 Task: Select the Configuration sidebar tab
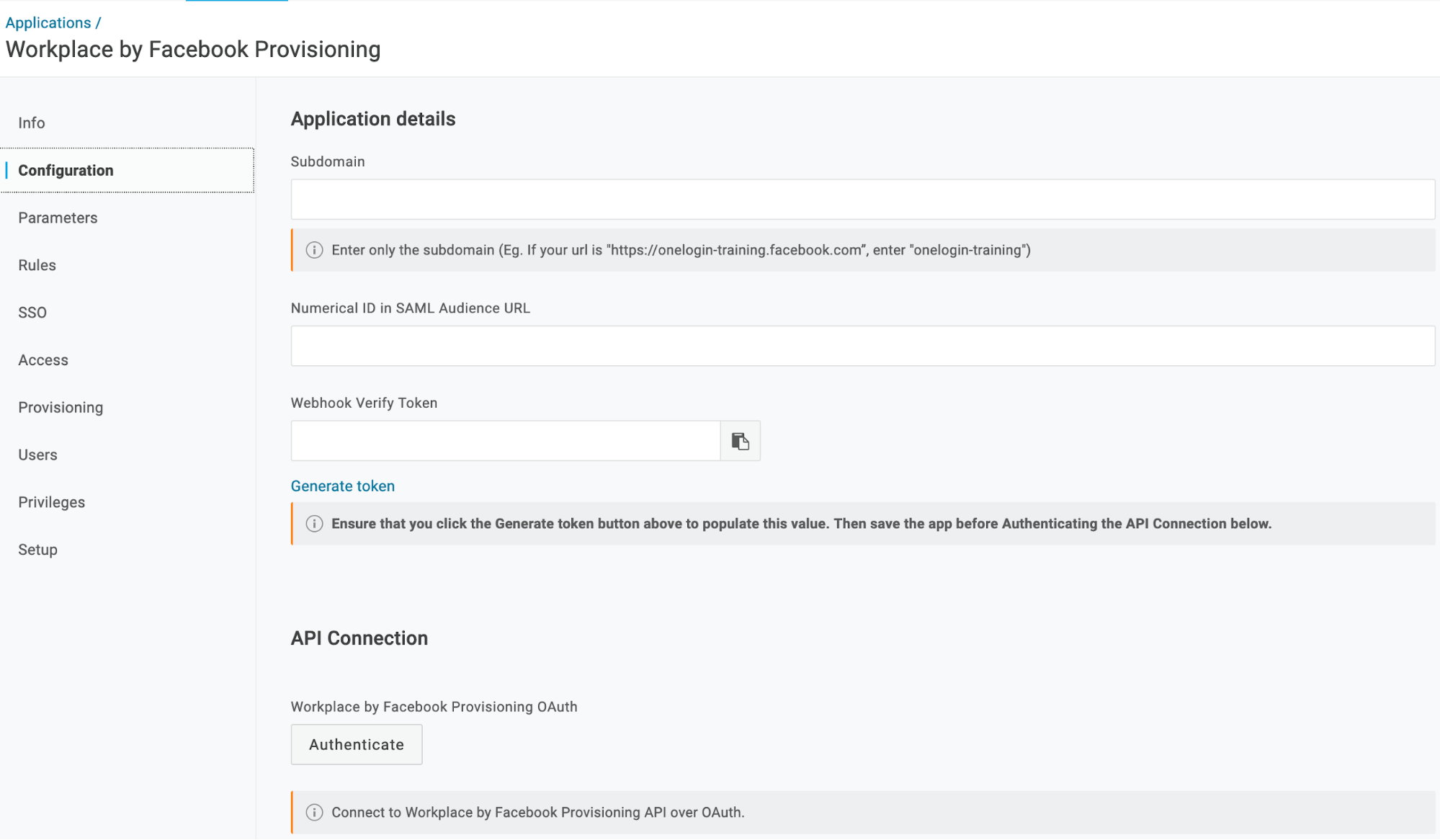127,171
